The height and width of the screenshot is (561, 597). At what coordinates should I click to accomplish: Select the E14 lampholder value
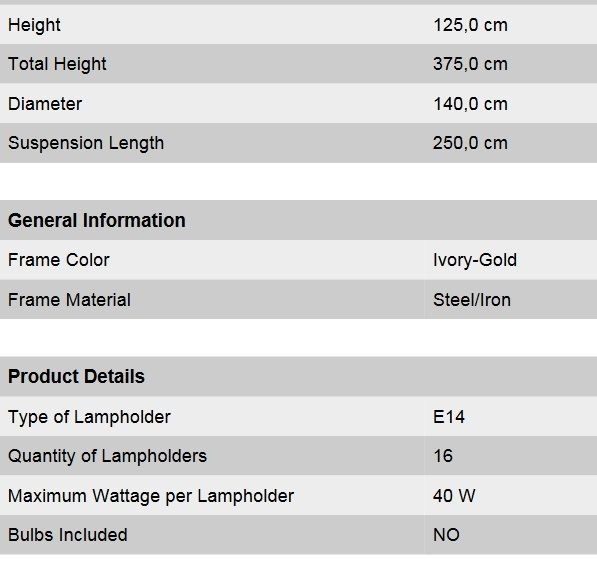point(449,417)
